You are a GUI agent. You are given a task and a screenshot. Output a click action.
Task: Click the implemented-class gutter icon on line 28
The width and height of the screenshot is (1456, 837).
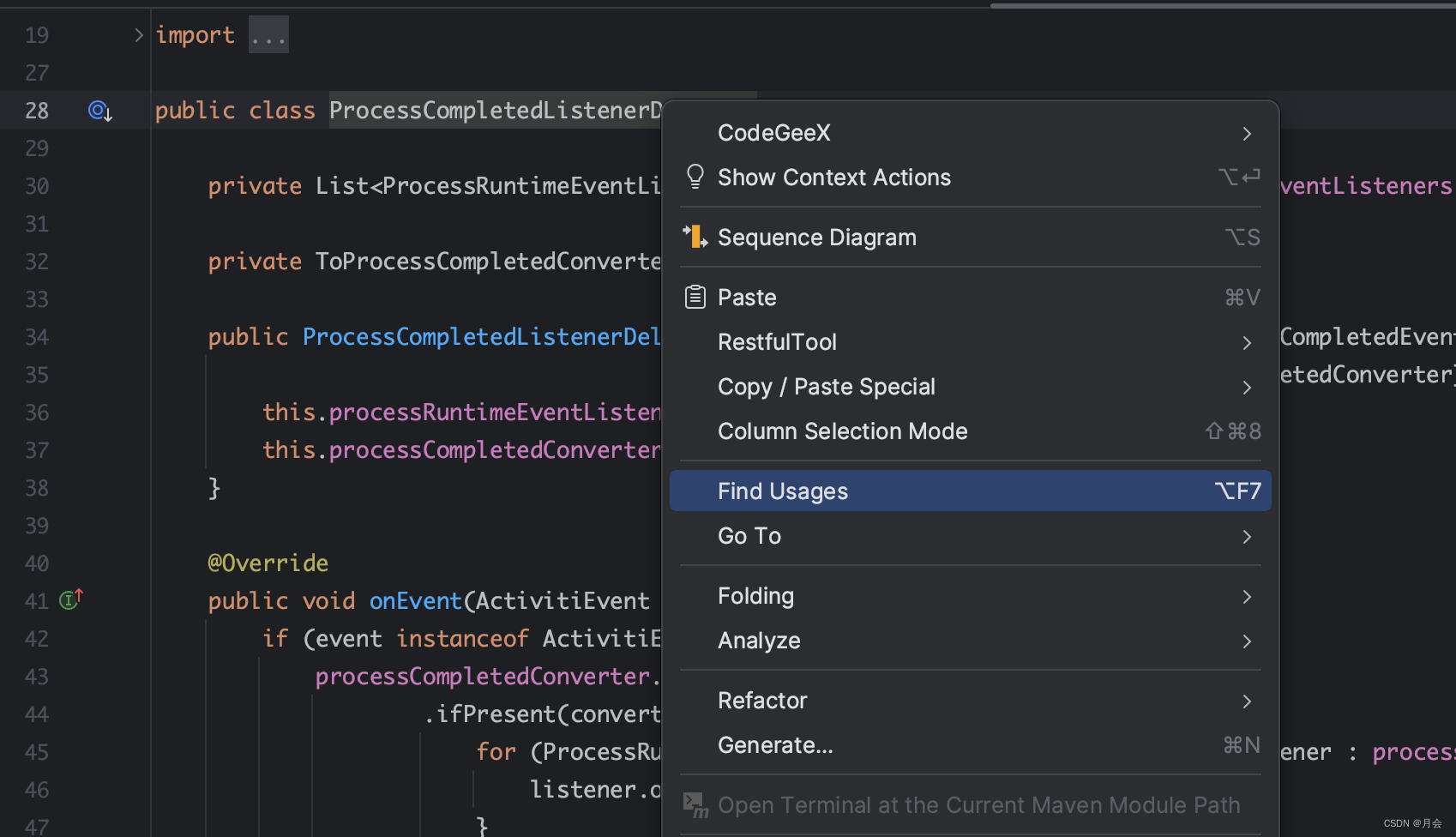point(99,111)
